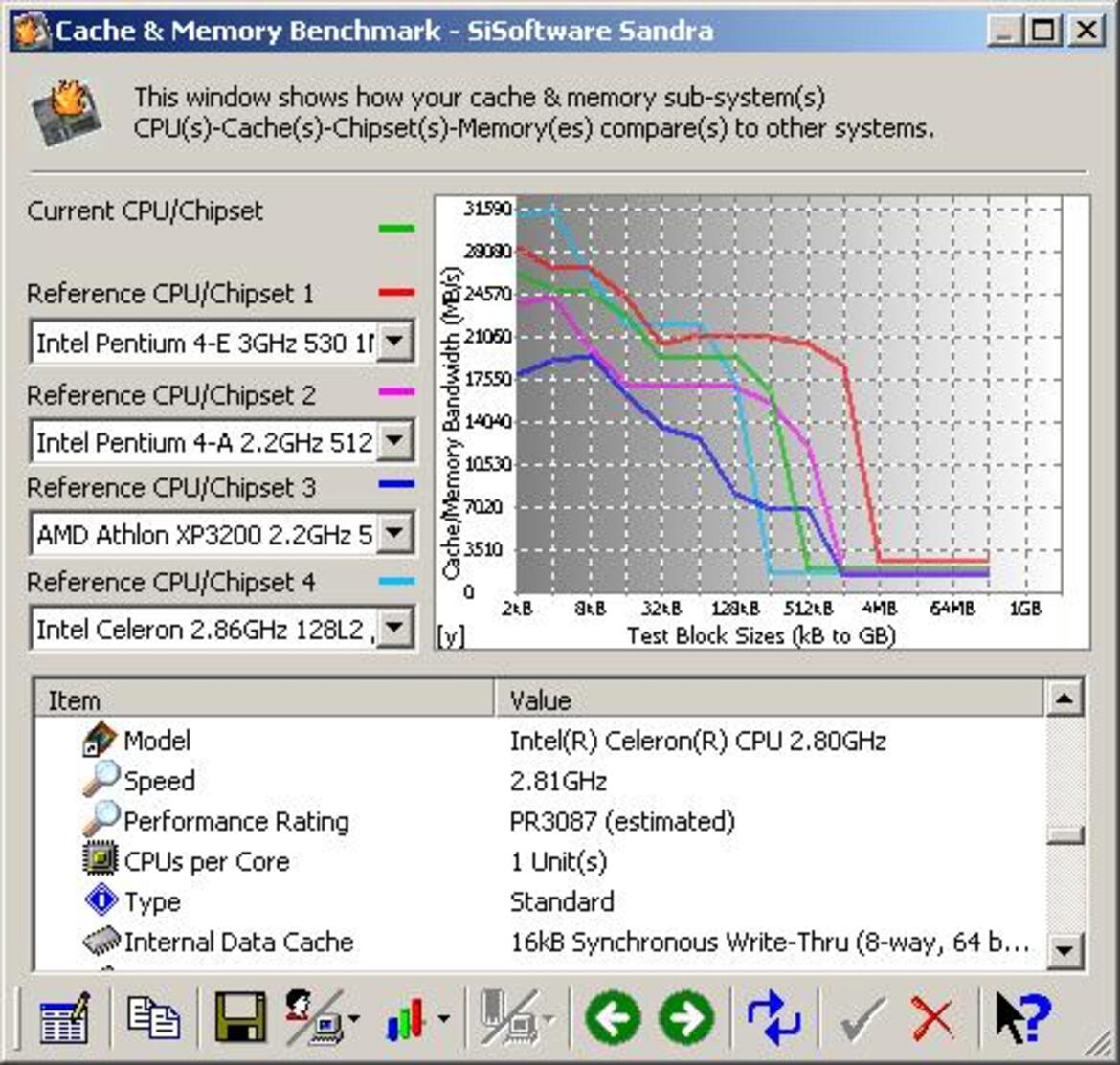Screen dimensions: 1120x1065
Task: Click the value 2.81GHz
Action: point(558,781)
